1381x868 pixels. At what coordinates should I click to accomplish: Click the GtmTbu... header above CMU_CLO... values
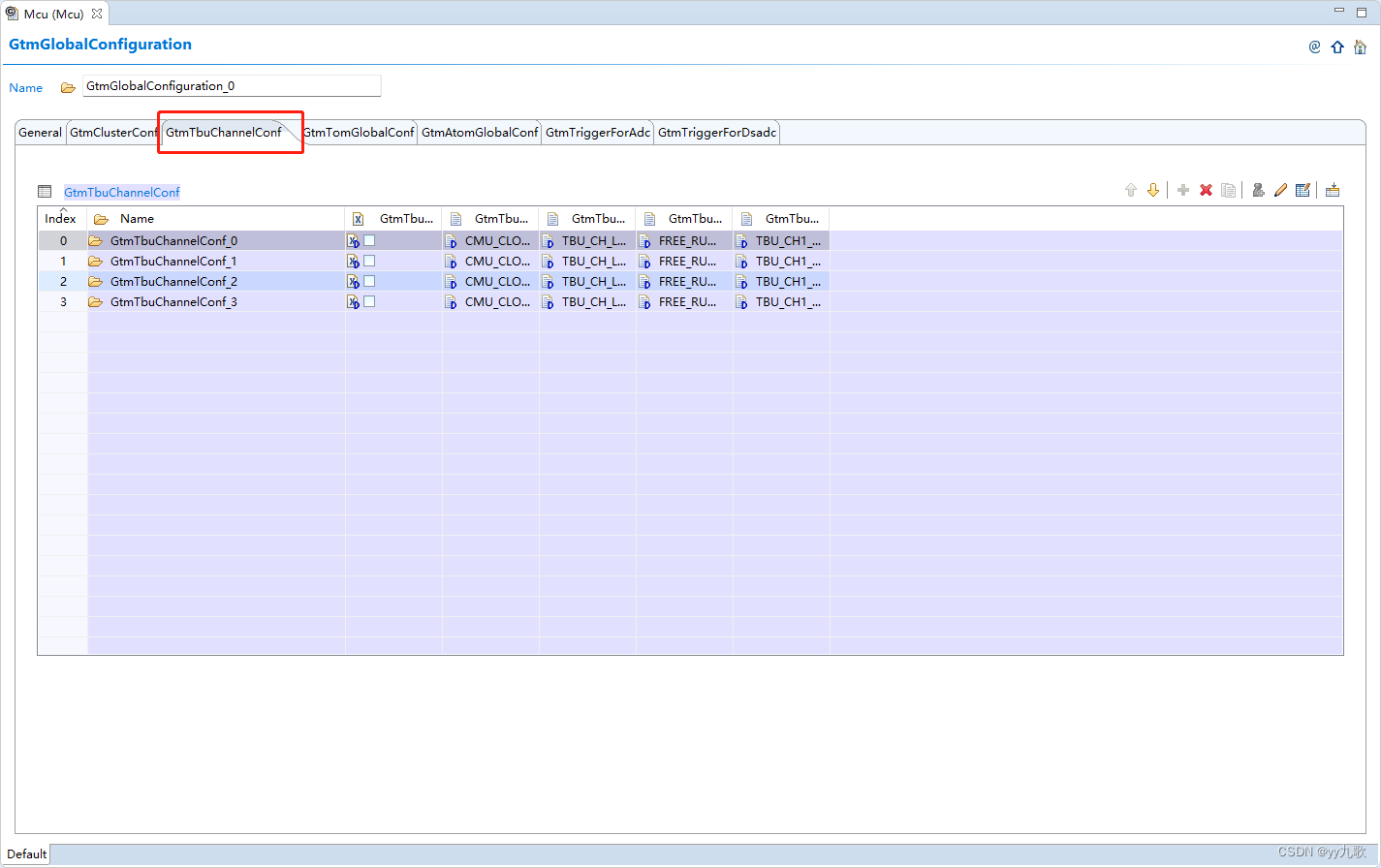pos(490,218)
